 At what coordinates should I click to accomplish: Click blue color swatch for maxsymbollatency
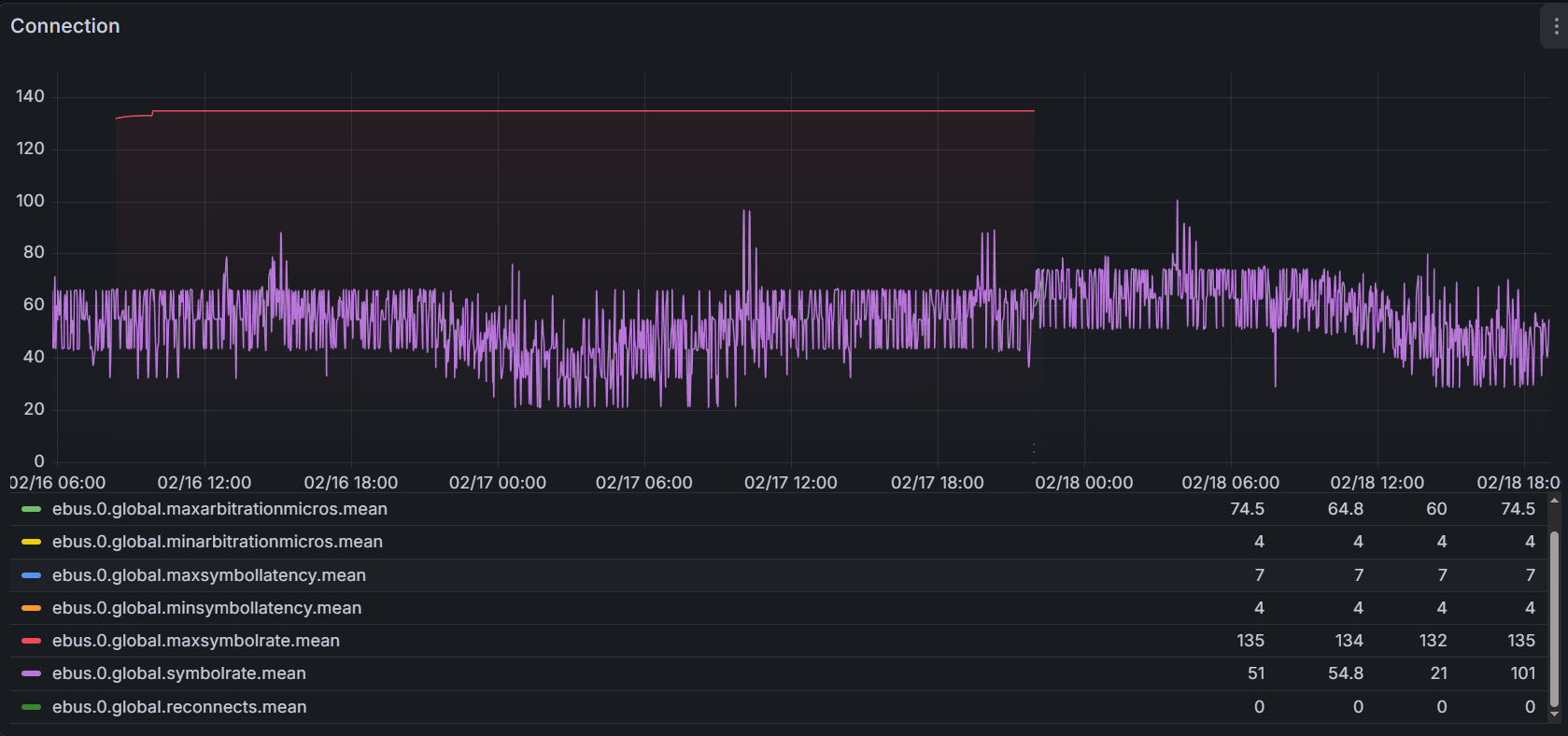pos(31,575)
